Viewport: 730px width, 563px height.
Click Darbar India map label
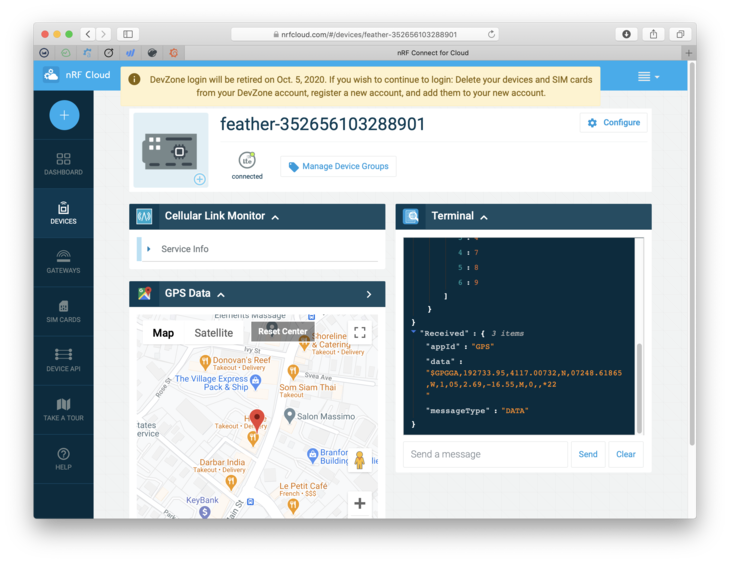[x=222, y=462]
